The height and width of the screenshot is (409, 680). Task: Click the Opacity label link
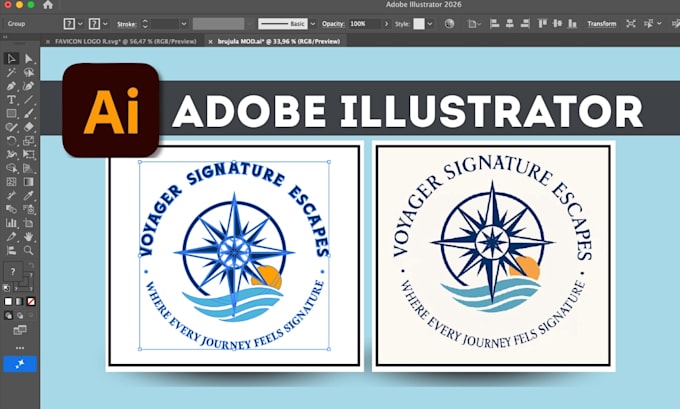point(333,24)
